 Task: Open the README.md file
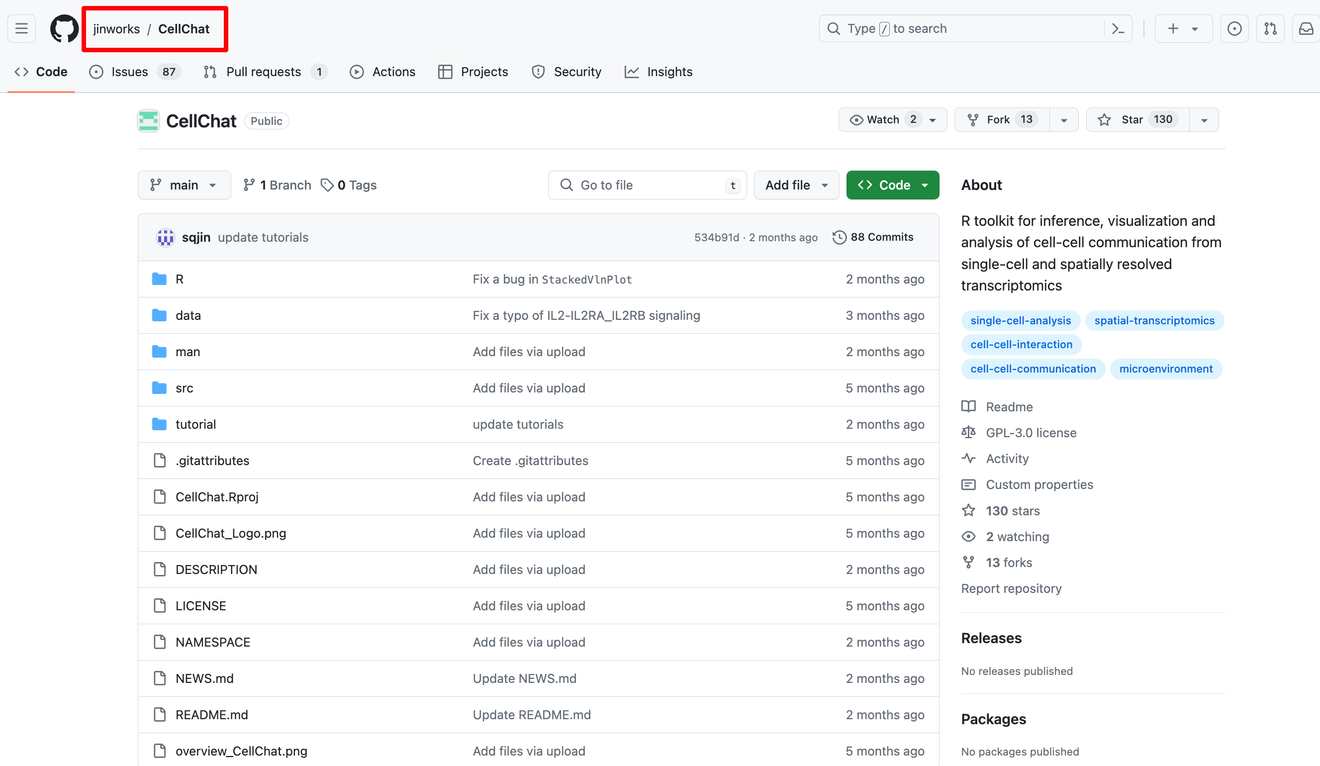(x=211, y=715)
